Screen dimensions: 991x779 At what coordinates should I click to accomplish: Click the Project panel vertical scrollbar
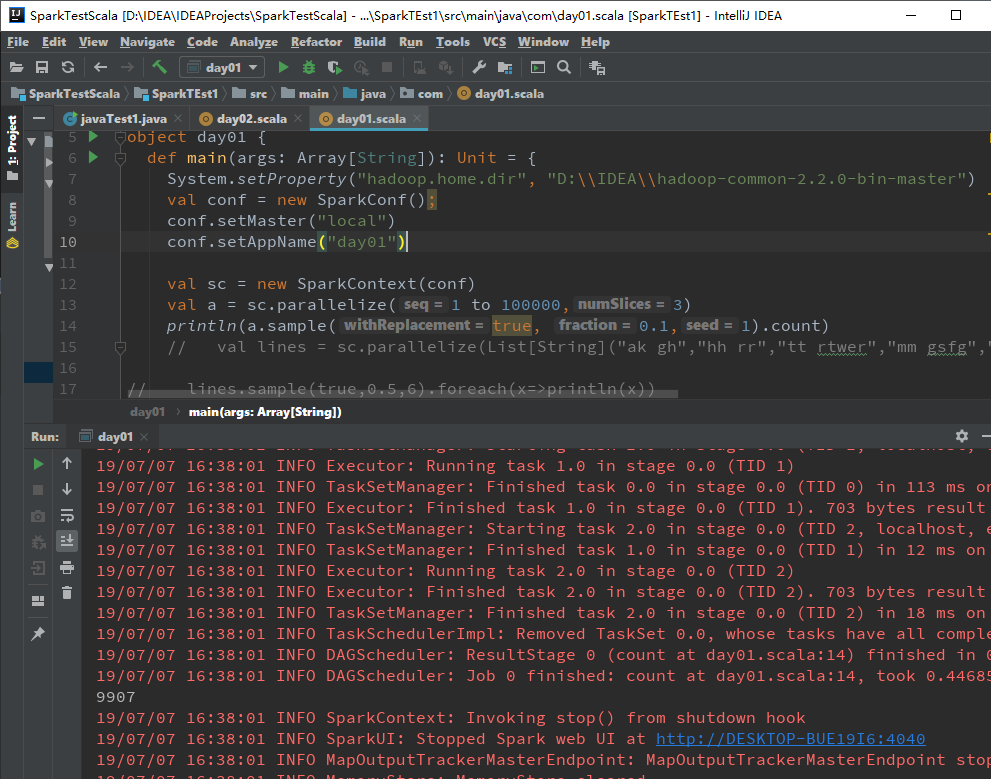pyautogui.click(x=49, y=196)
